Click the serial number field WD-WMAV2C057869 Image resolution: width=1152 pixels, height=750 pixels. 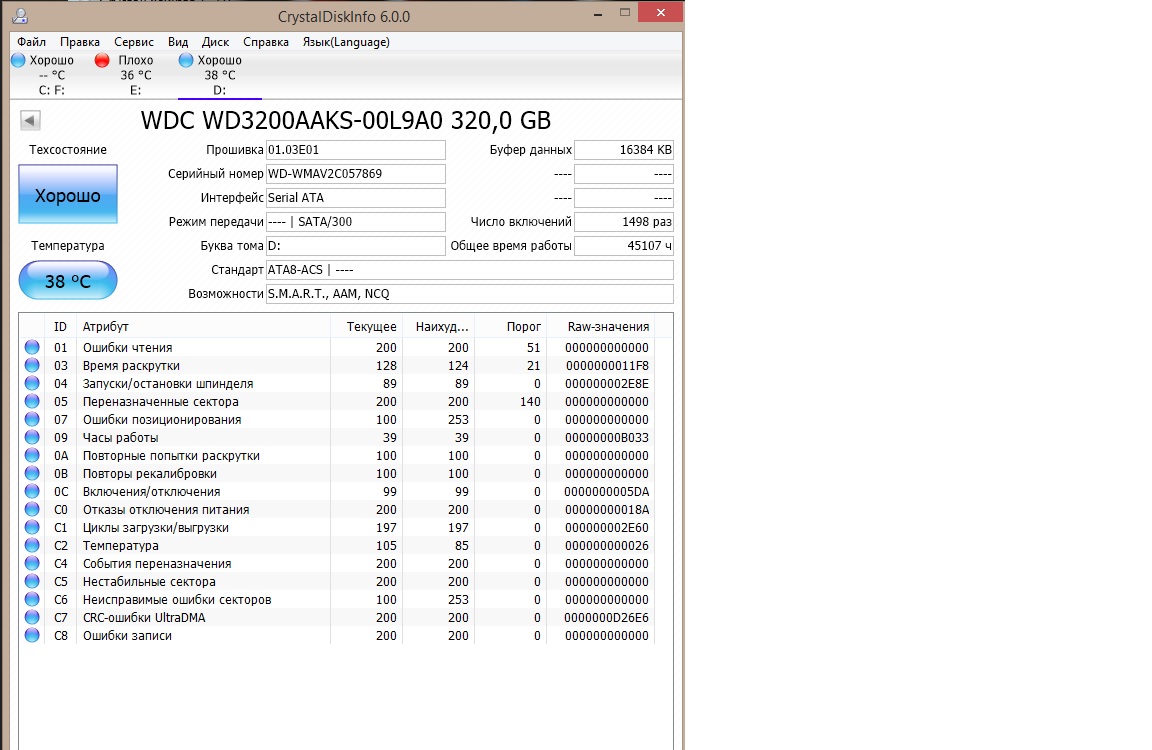tap(356, 174)
